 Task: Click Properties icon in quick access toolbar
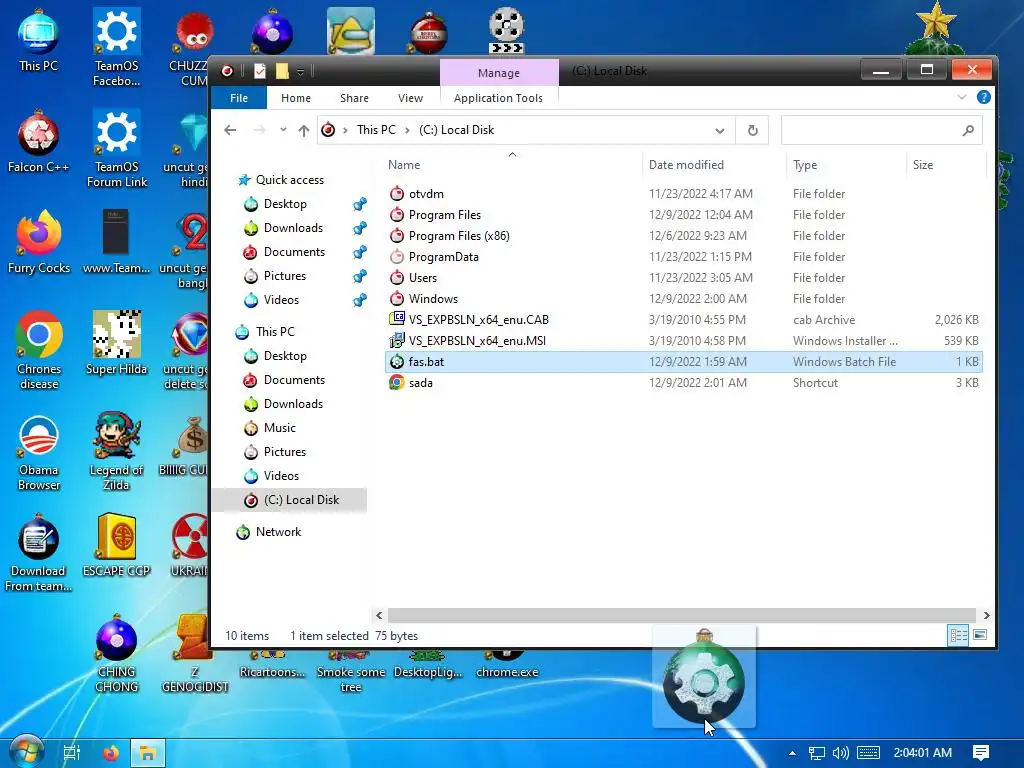click(x=260, y=71)
